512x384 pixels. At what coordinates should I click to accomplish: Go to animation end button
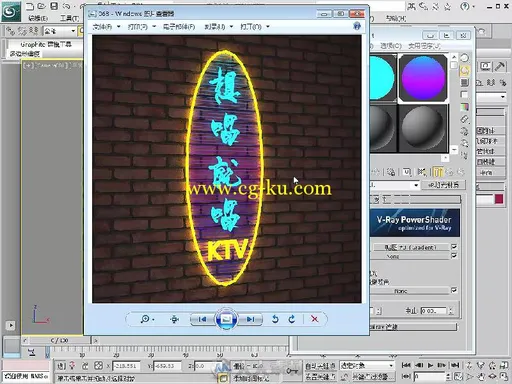(x=455, y=365)
